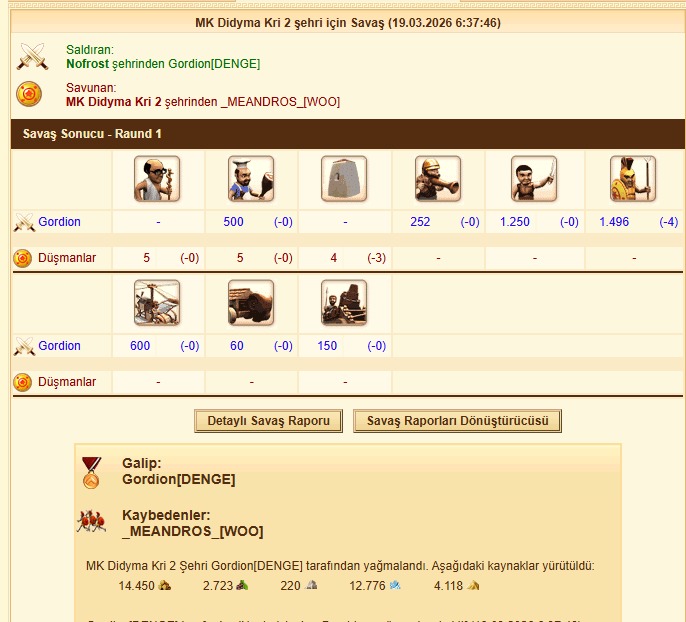Click the sulfur resource icon beside 4.118
Screen dimensions: 686x622
click(473, 585)
